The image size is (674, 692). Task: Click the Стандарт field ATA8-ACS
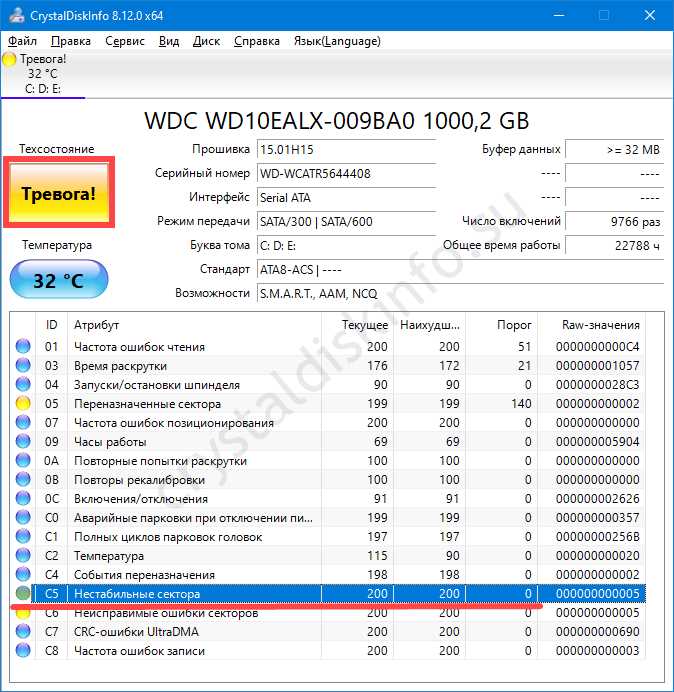460,269
